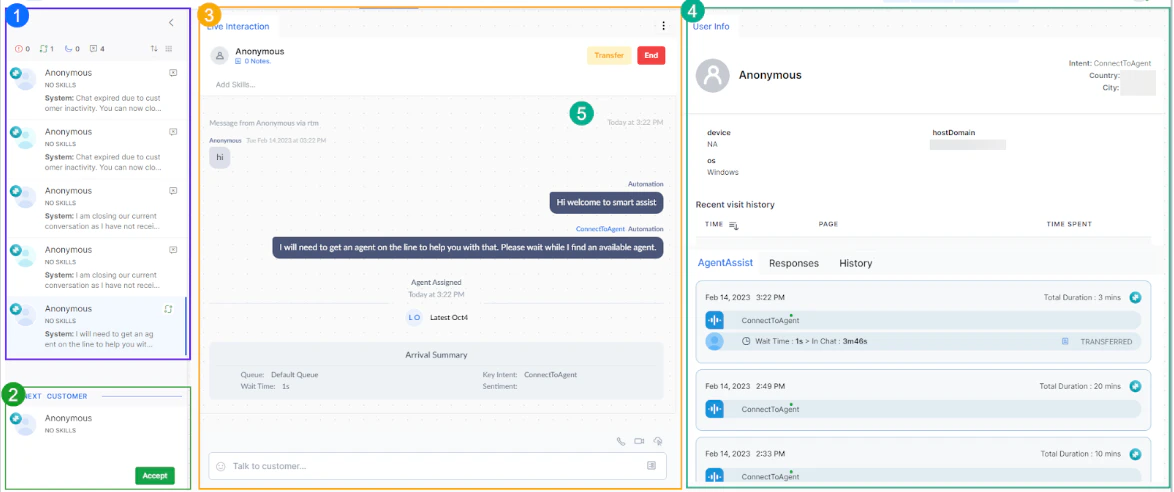
Task: Open the Responses tab
Action: click(794, 264)
